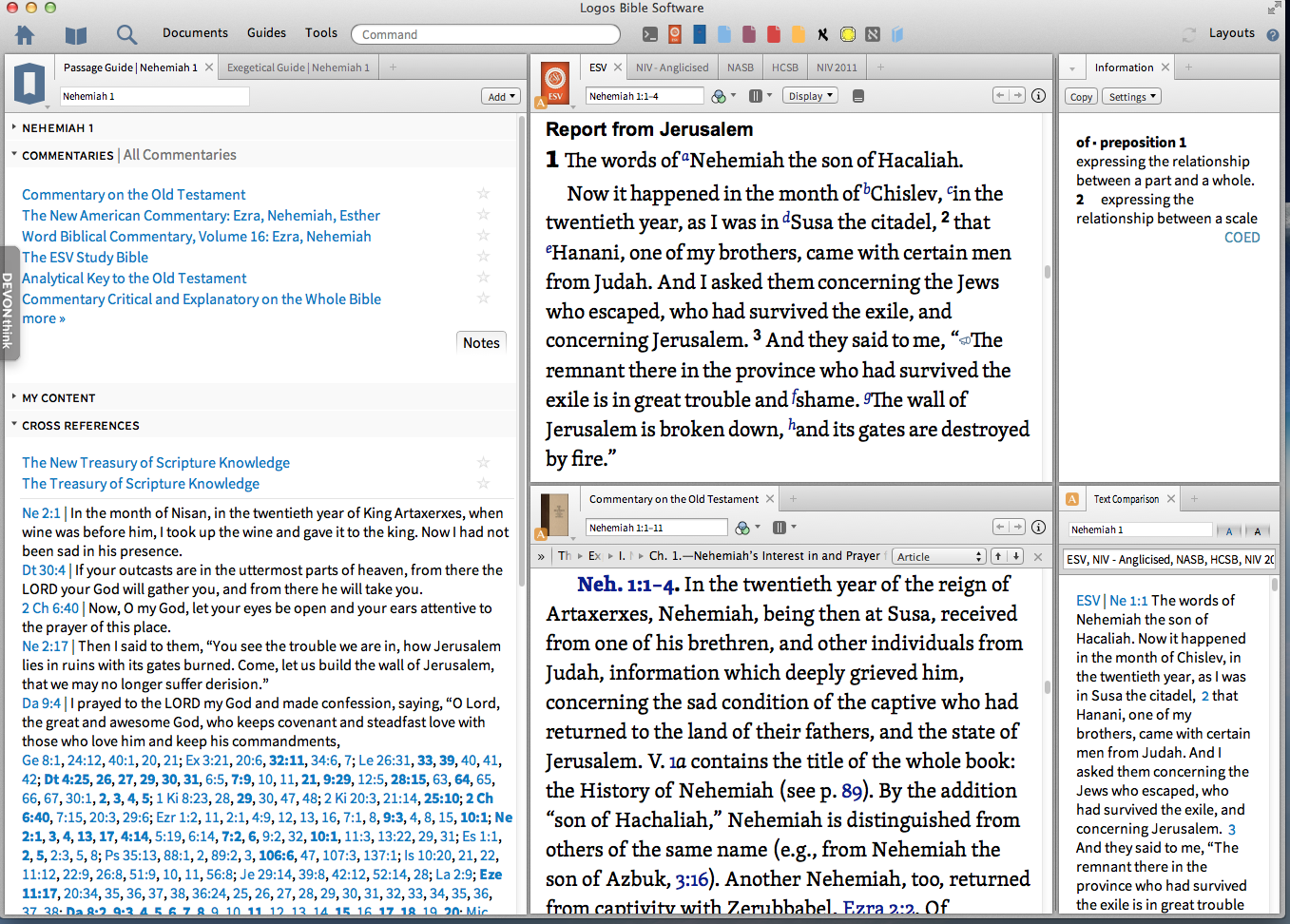Open the orange ESV shortcut in the top toolbar
This screenshot has height=924, width=1290.
click(x=675, y=34)
